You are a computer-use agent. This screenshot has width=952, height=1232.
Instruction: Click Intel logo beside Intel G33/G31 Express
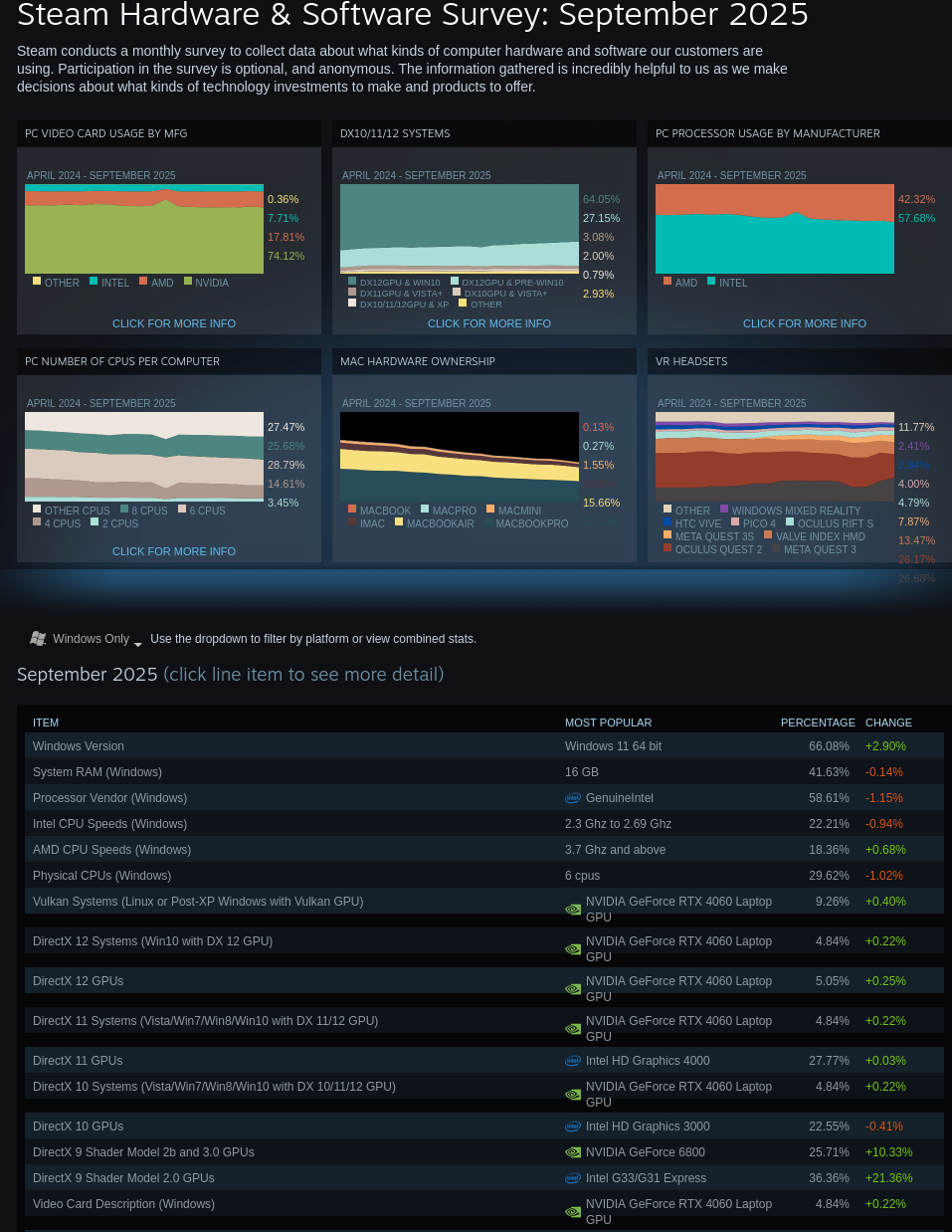coord(573,1178)
